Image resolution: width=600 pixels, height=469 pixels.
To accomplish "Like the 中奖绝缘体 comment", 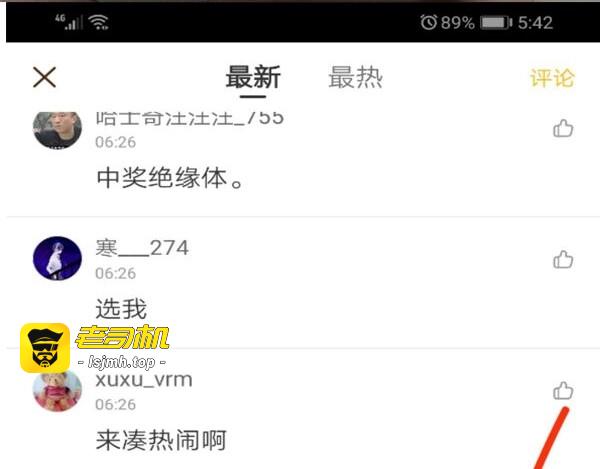I will (563, 129).
